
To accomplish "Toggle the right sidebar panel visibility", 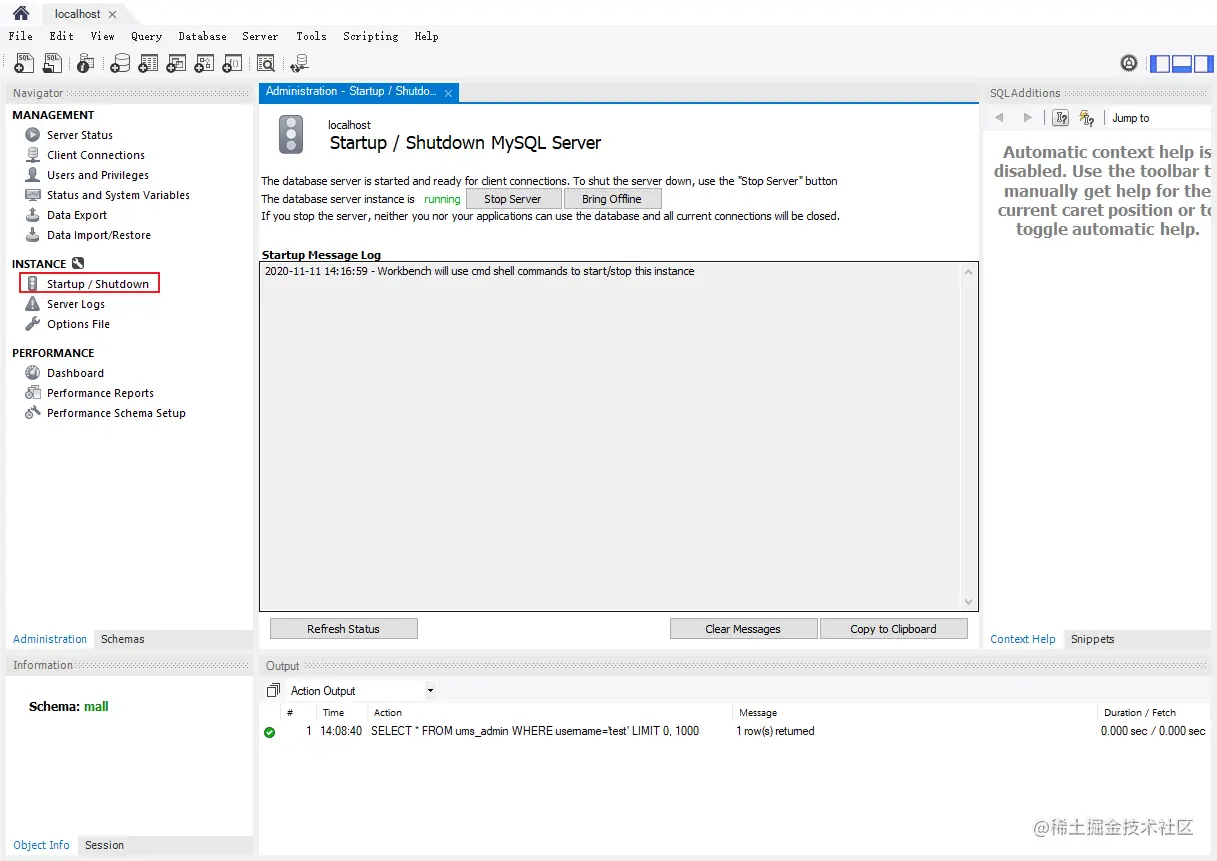I will (x=1202, y=64).
